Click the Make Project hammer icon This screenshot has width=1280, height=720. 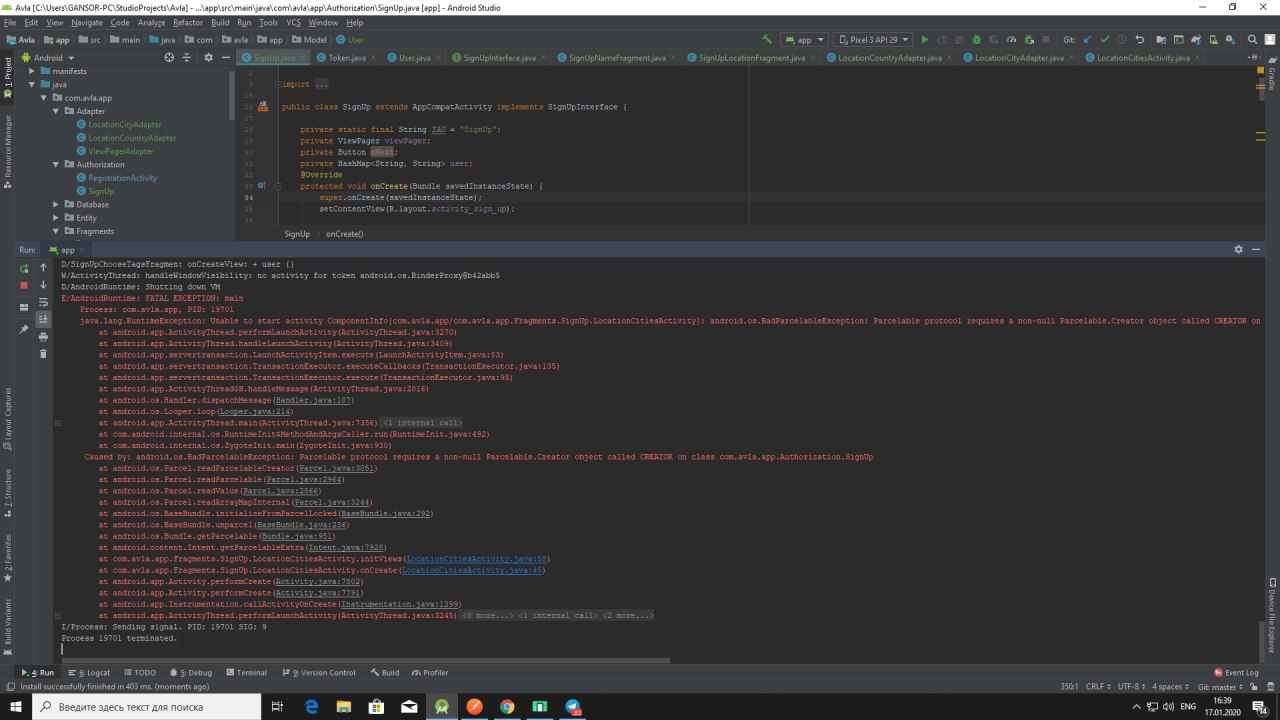[767, 40]
